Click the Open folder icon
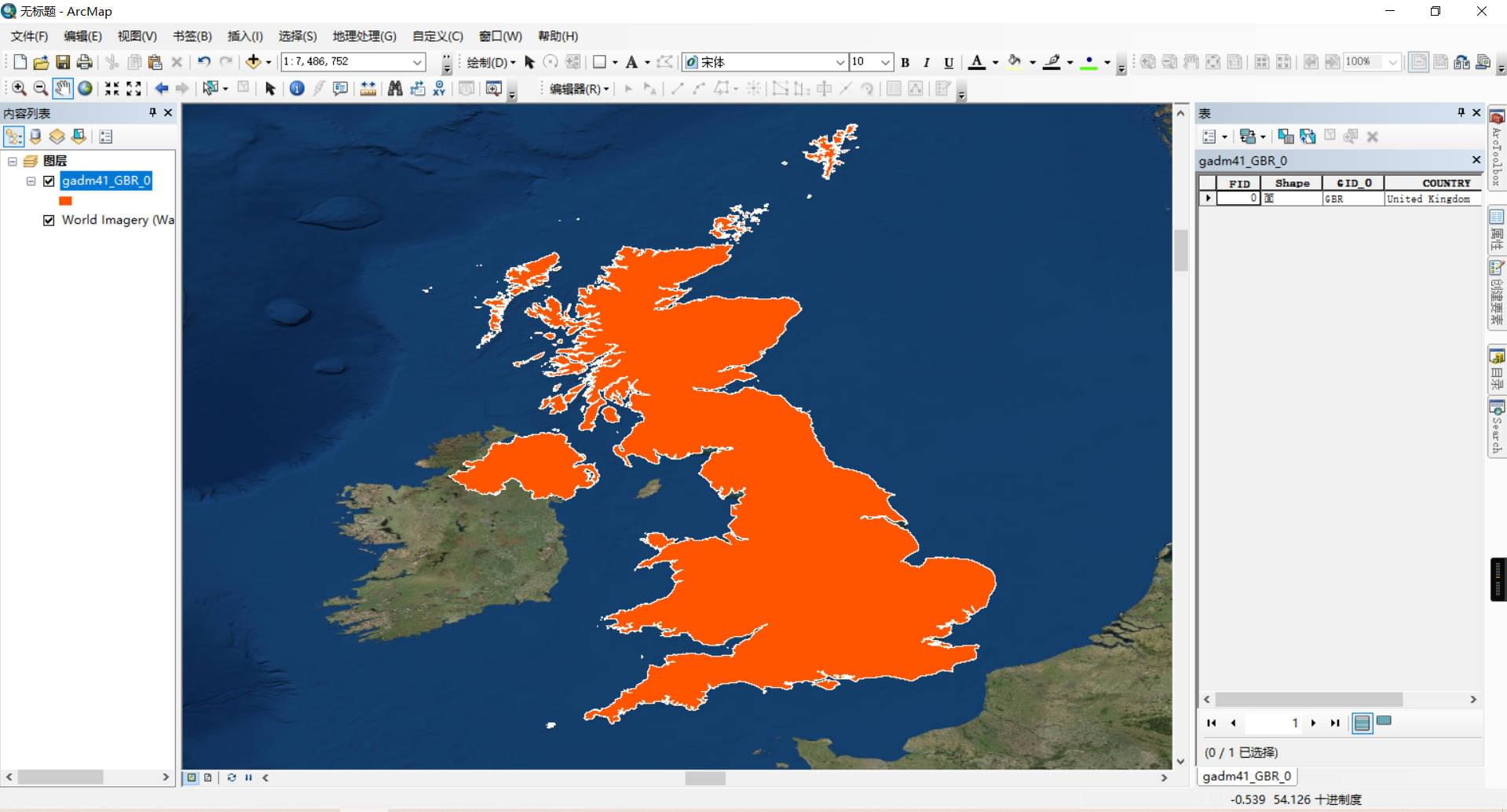 tap(41, 62)
